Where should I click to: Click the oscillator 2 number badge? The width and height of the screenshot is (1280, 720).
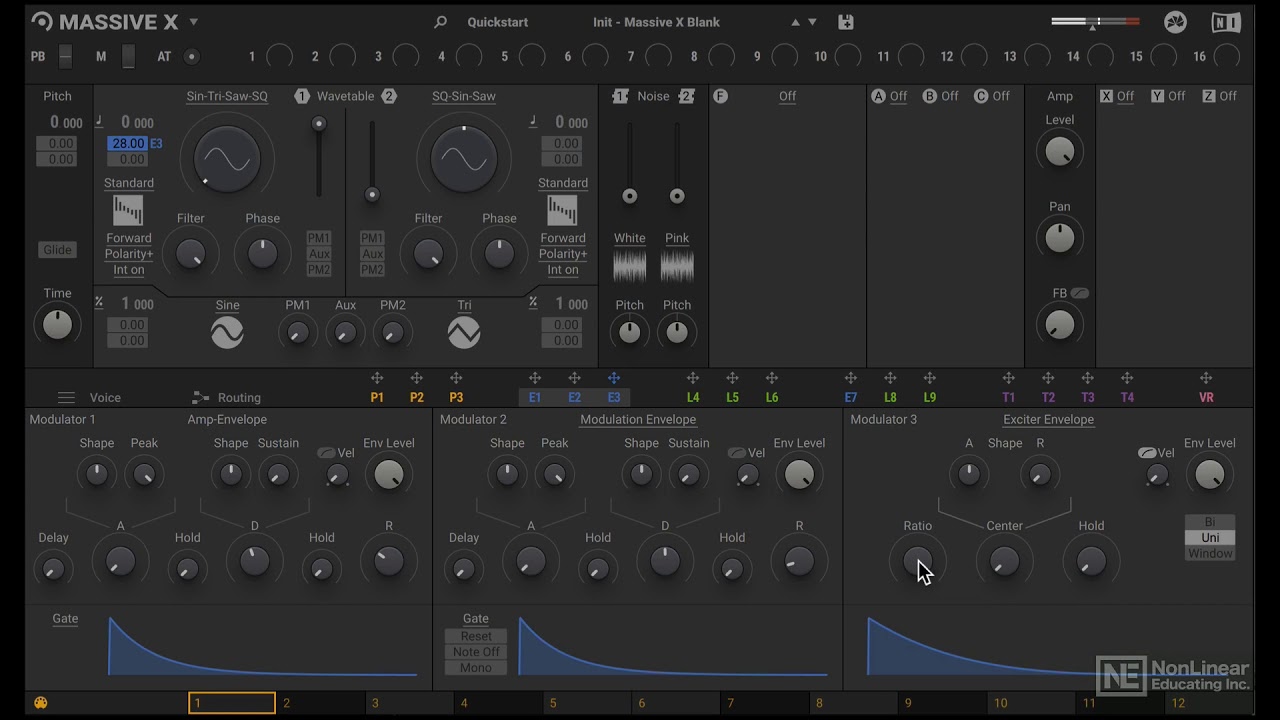tap(389, 96)
